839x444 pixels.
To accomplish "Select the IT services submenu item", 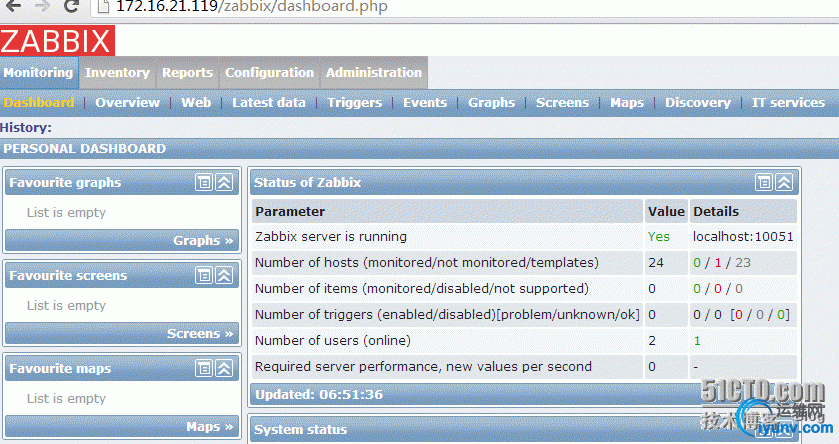I will pyautogui.click(x=788, y=103).
